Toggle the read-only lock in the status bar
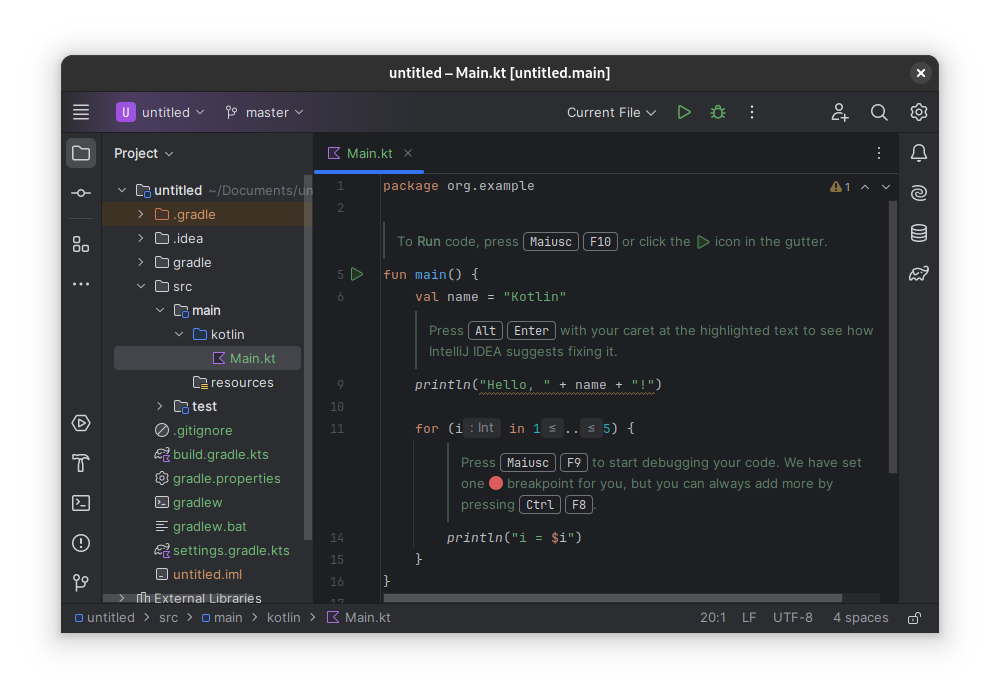Image resolution: width=1000 pixels, height=700 pixels. click(x=914, y=618)
